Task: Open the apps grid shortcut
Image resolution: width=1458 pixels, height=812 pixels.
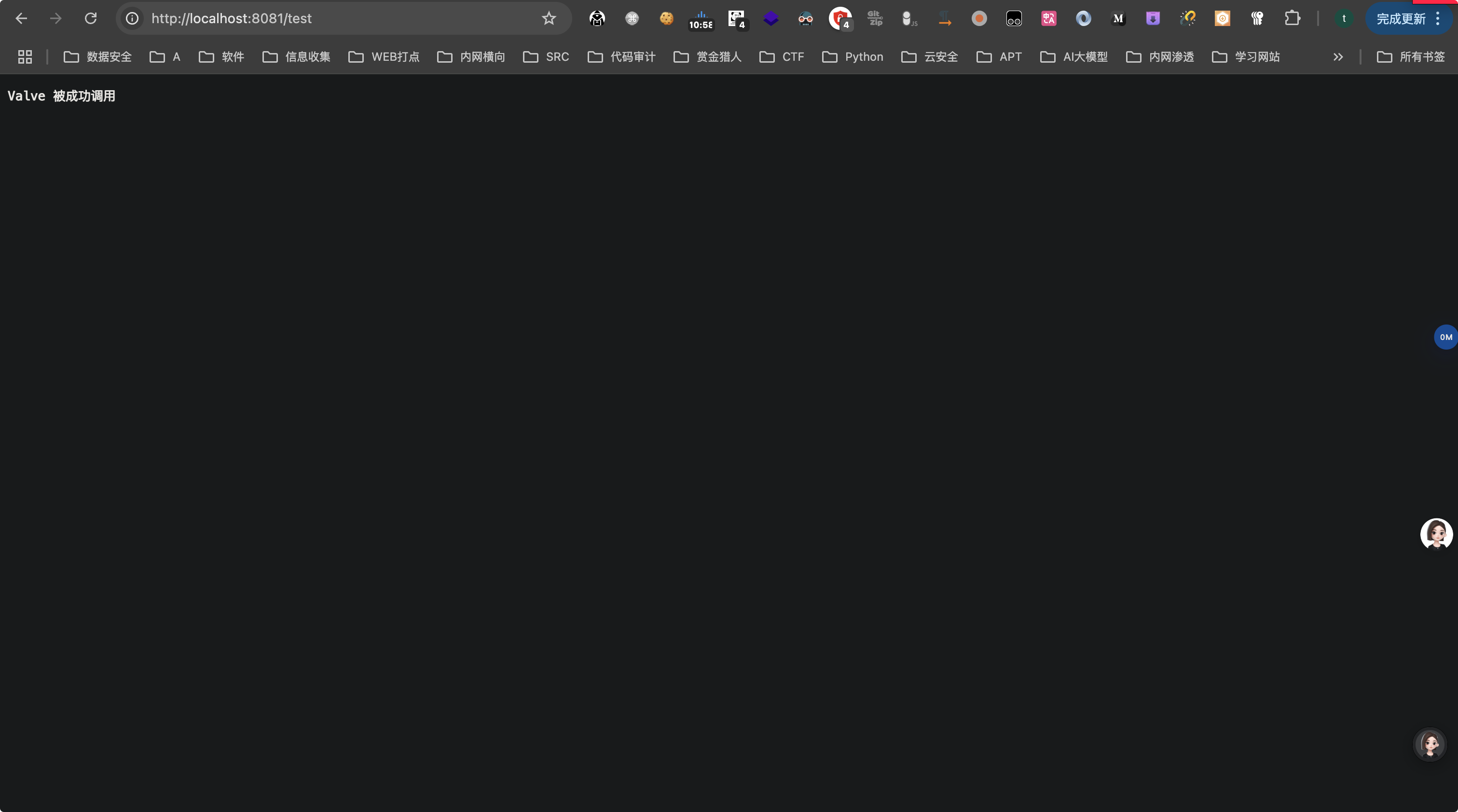Action: (25, 56)
